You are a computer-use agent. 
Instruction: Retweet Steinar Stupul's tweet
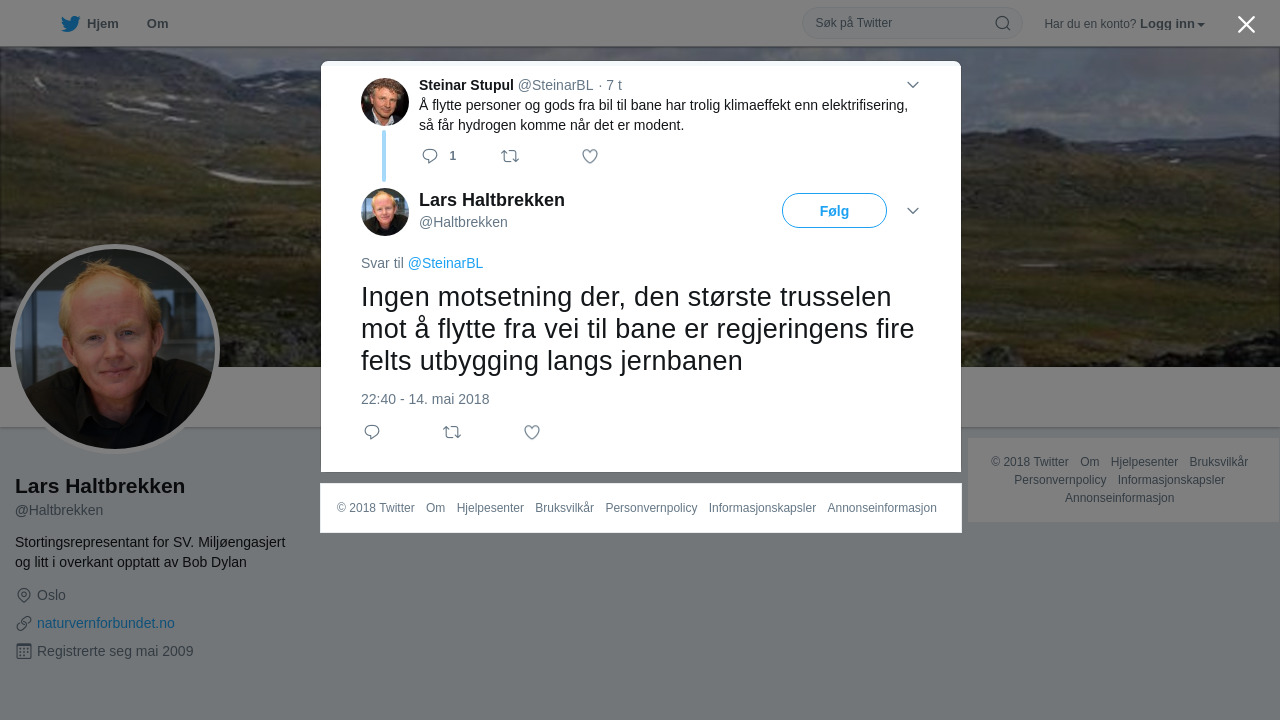tap(510, 156)
